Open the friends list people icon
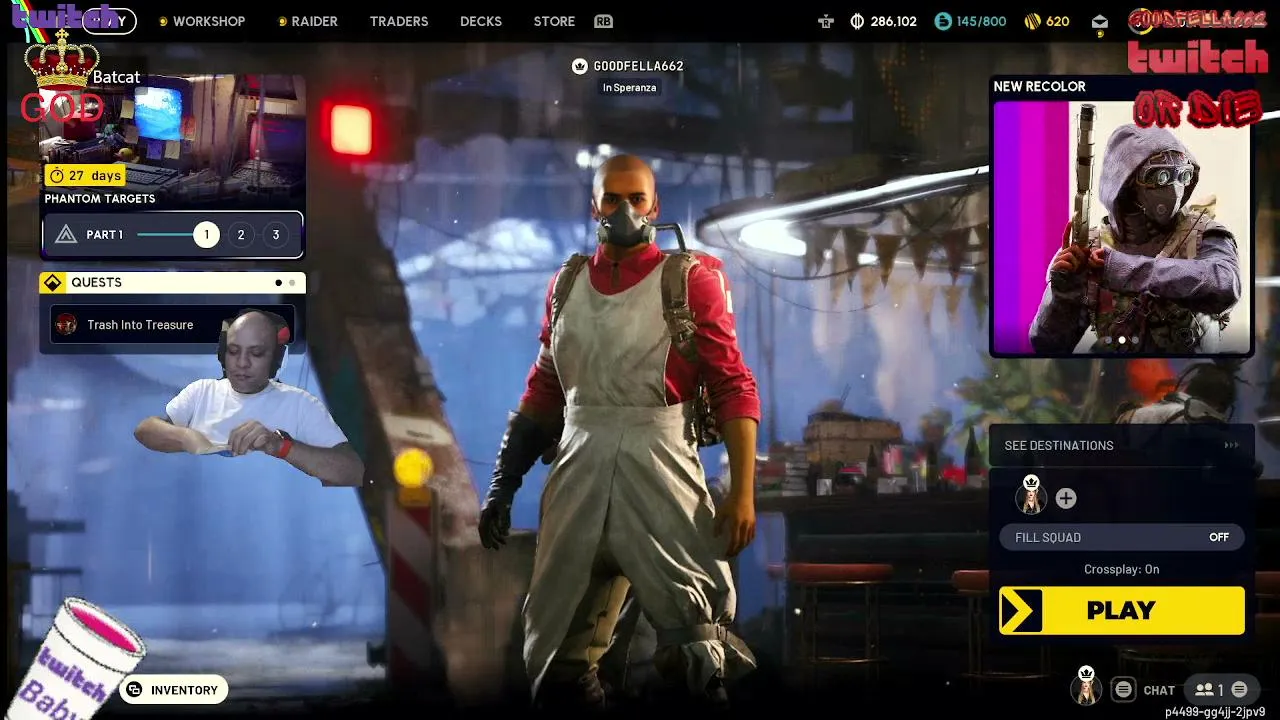Screen dimensions: 1280x720 coord(1204,690)
